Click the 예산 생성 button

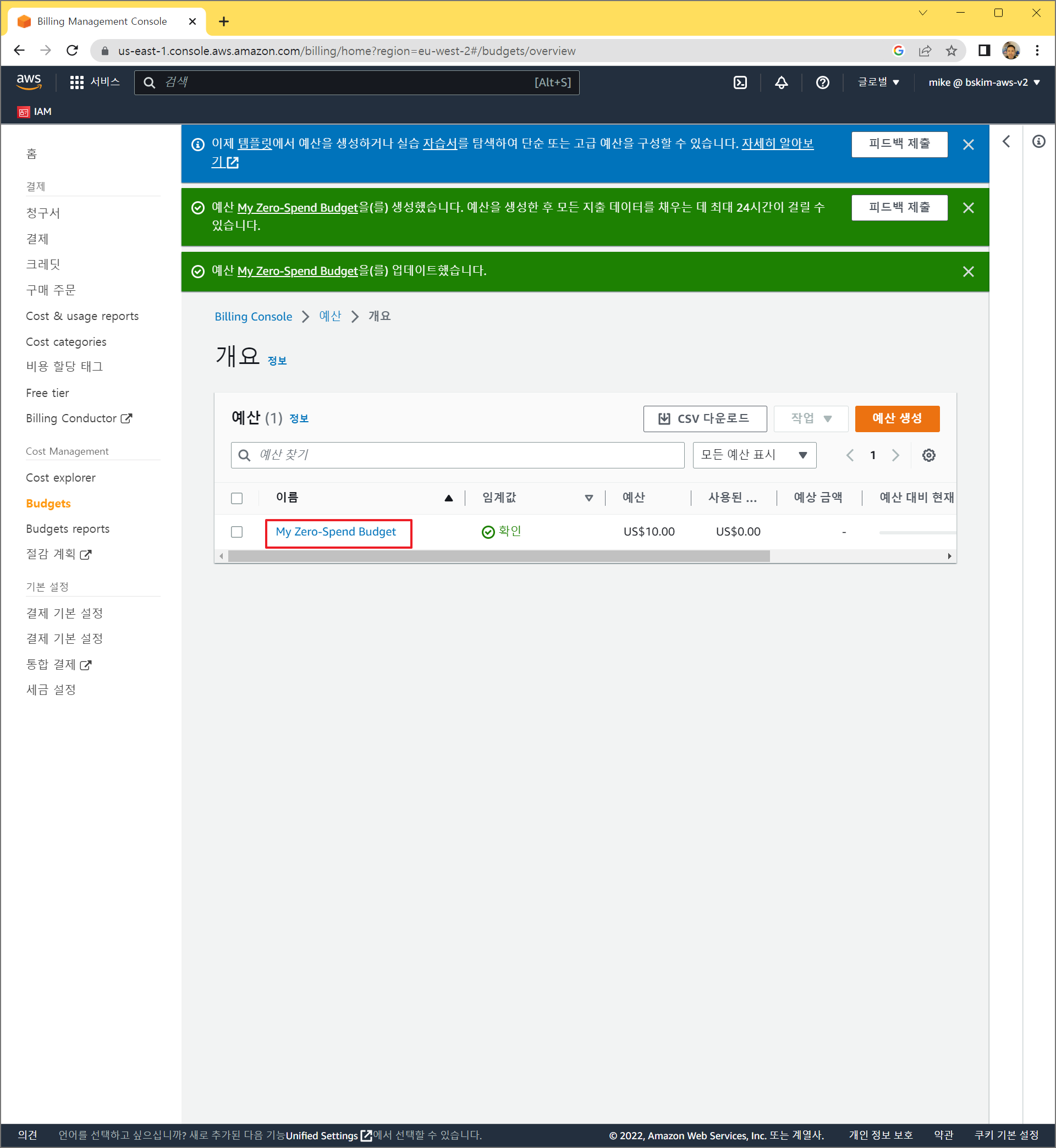point(897,418)
